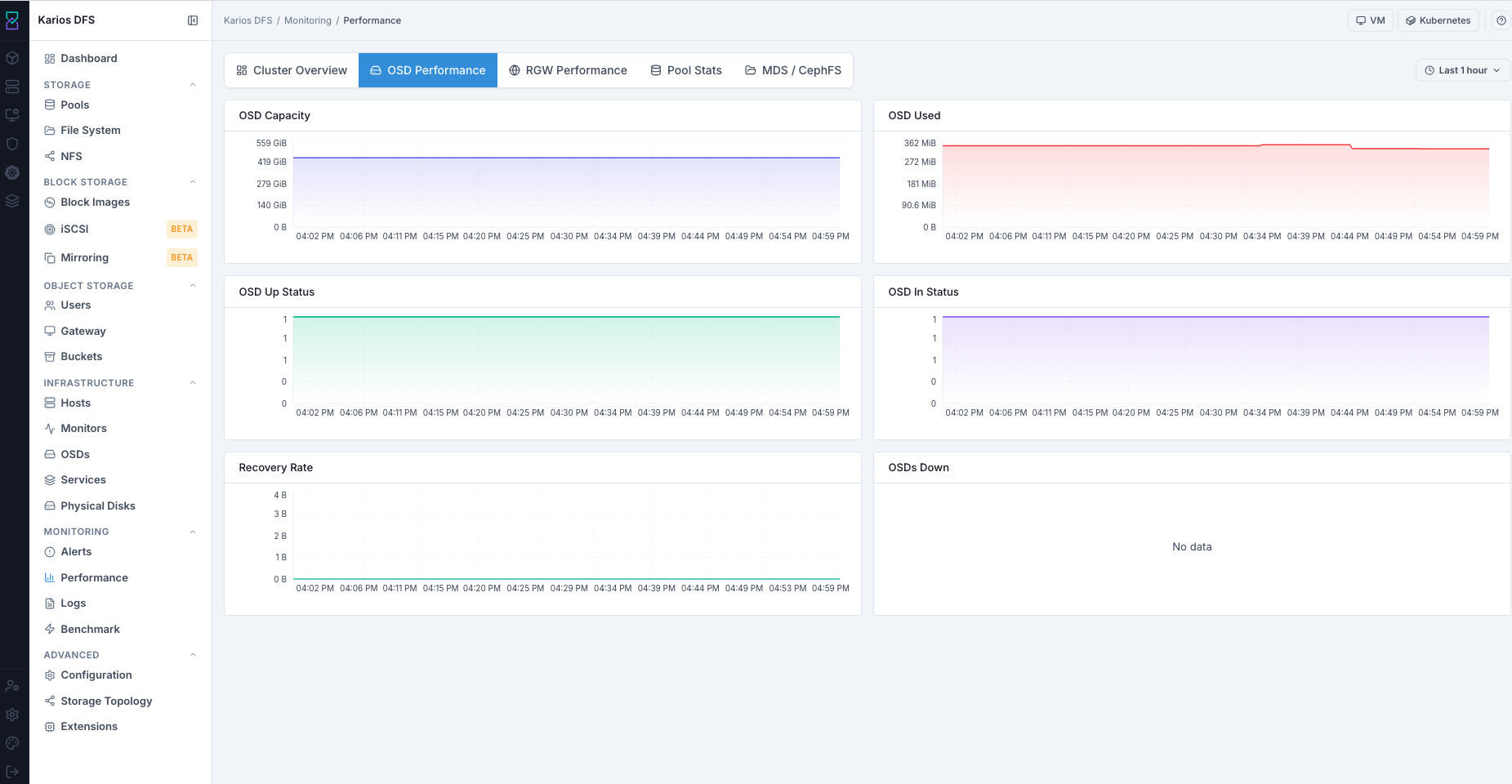Image resolution: width=1512 pixels, height=784 pixels.
Task: Collapse the STORAGE section chevron
Action: [x=193, y=85]
